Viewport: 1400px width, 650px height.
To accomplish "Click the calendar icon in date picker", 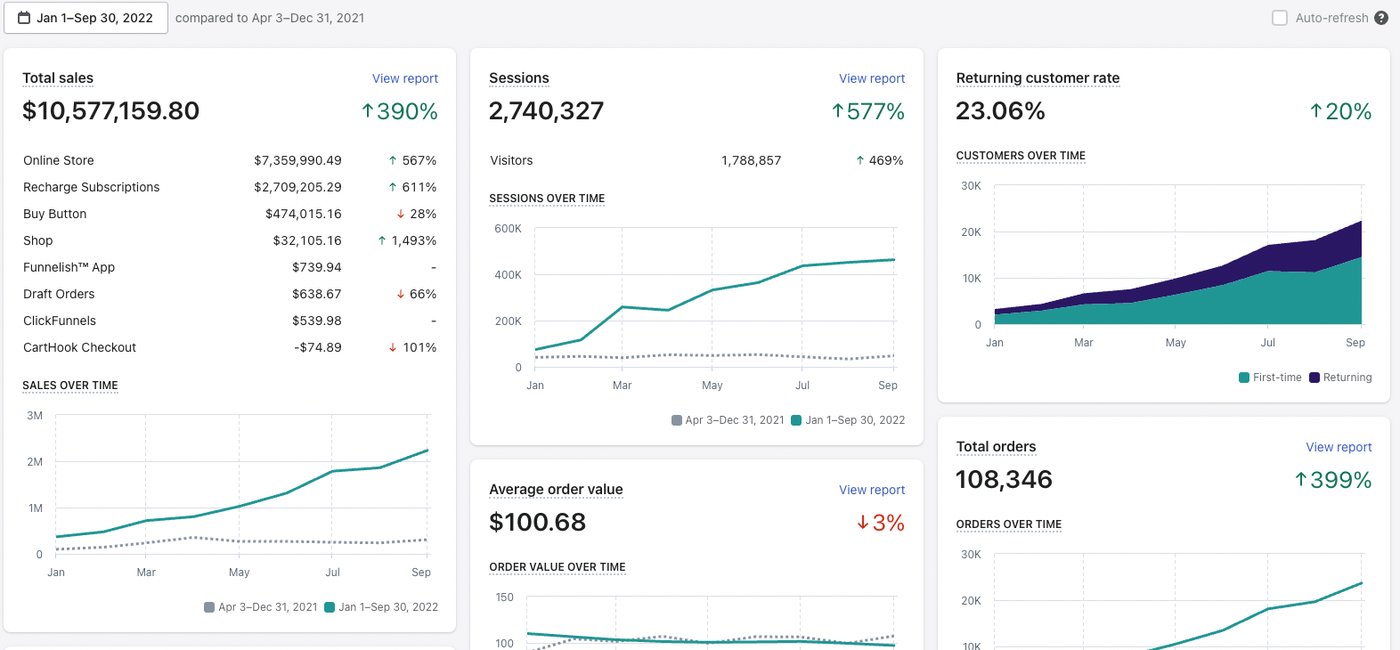I will click(24, 18).
